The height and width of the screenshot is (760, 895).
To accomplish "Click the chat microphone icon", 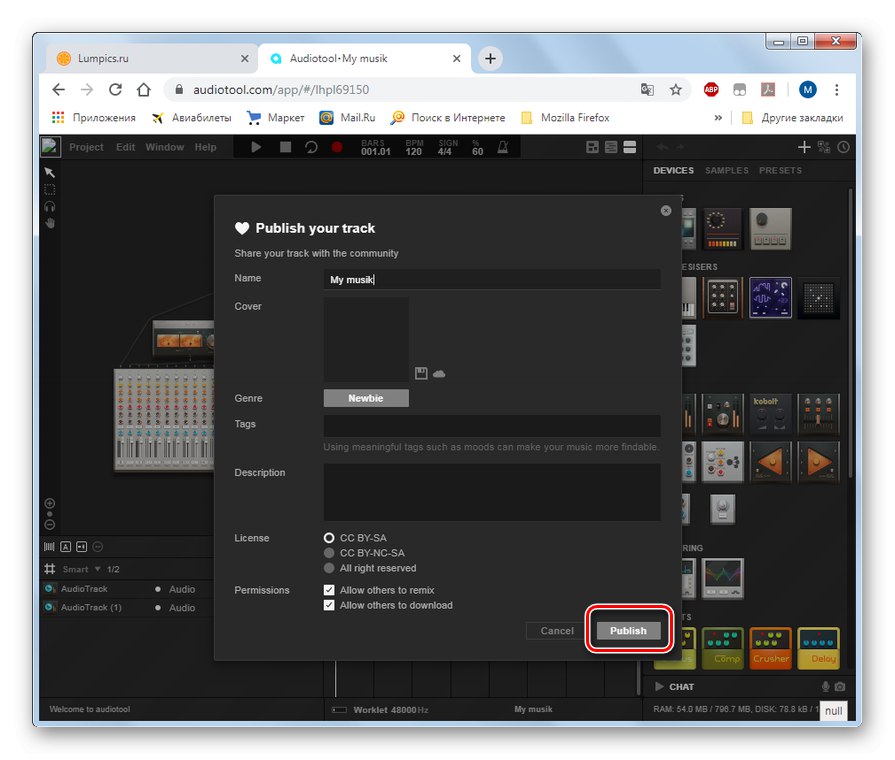I will (x=825, y=686).
